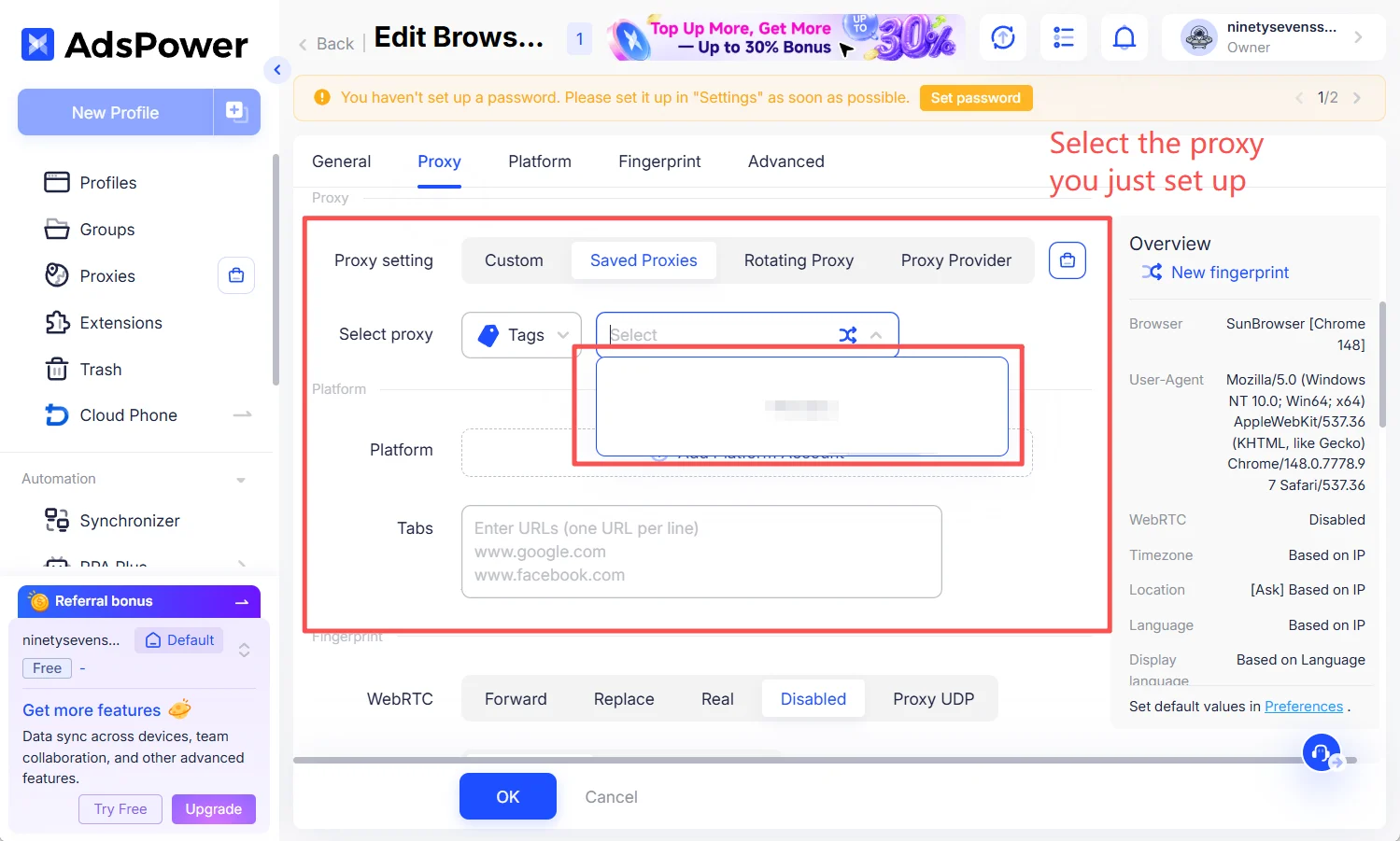
Task: Open the task list icon in header
Action: click(x=1064, y=37)
